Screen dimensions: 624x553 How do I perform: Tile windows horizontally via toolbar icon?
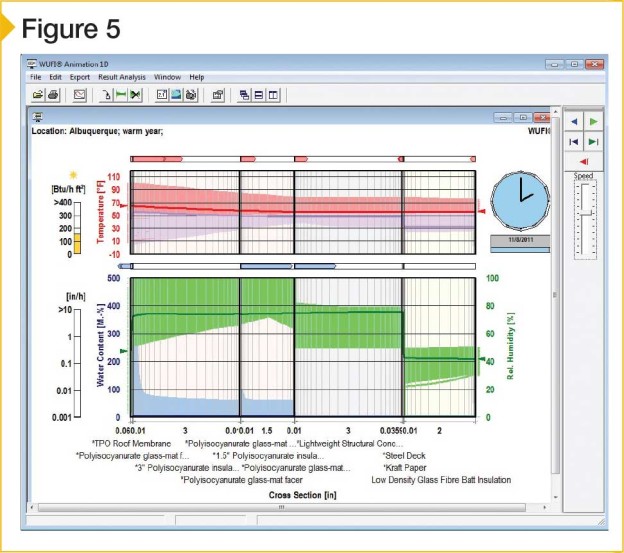pyautogui.click(x=259, y=95)
